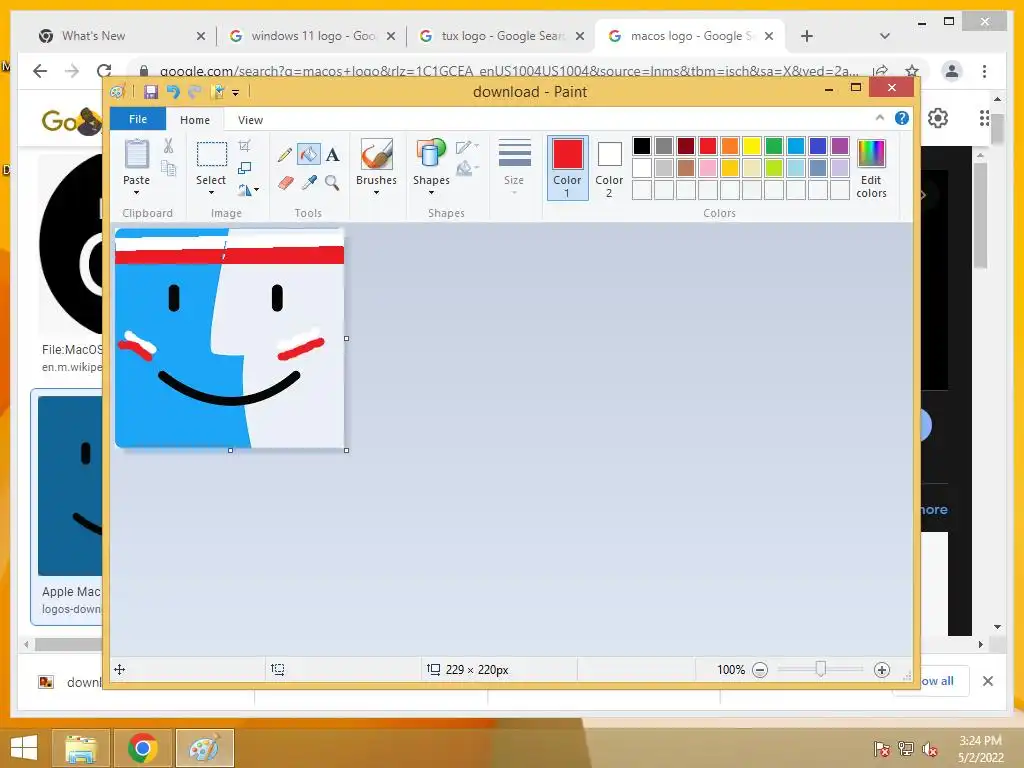Expand the Brushes dropdown arrow

(x=376, y=193)
